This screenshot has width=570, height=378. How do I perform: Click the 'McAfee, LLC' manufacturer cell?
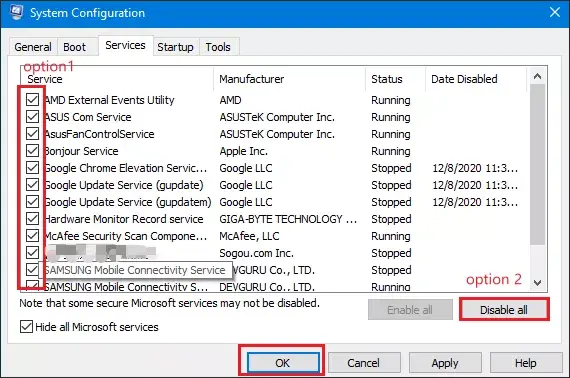tap(249, 236)
